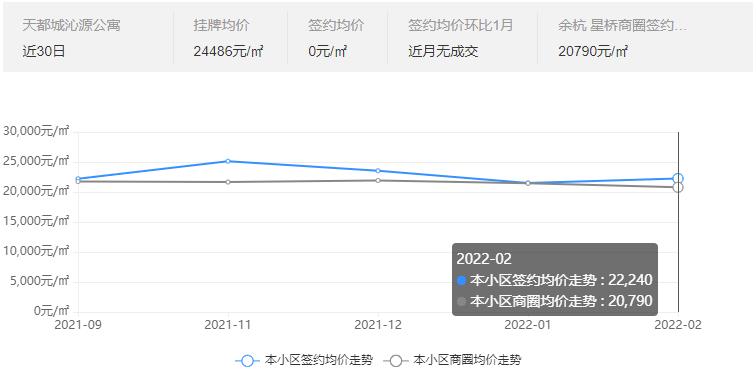Click the gray data point at 2022-02

(x=678, y=187)
